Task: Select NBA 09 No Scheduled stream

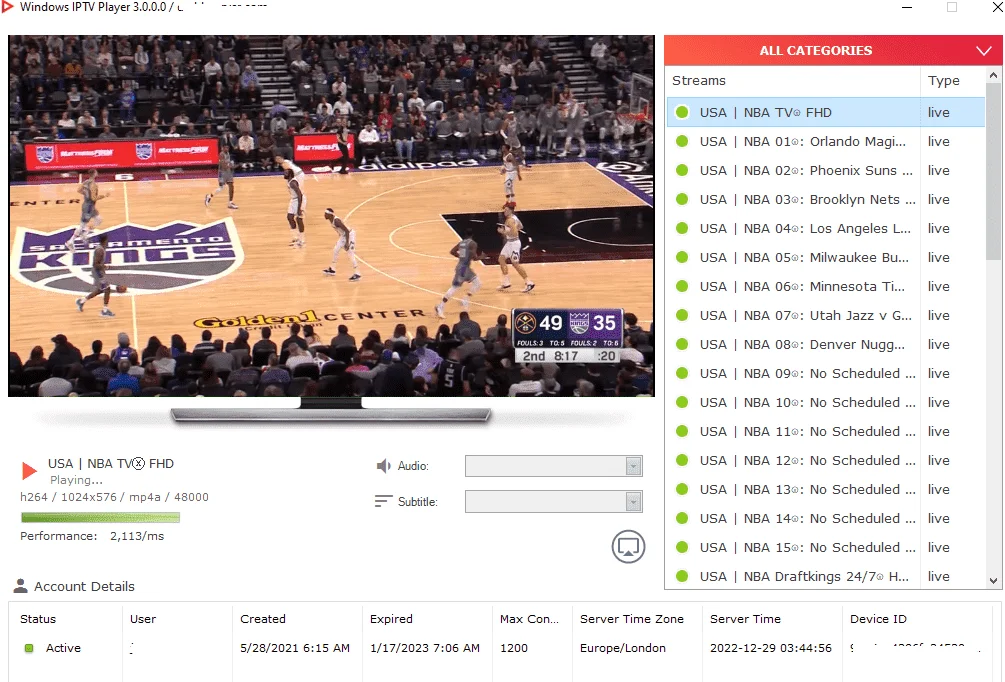Action: coord(826,373)
